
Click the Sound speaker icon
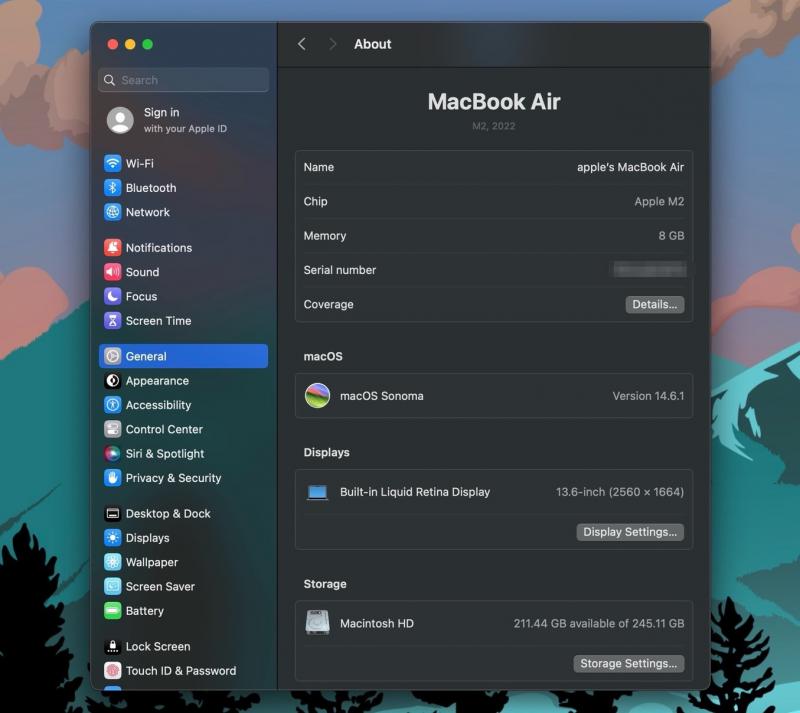[x=112, y=272]
